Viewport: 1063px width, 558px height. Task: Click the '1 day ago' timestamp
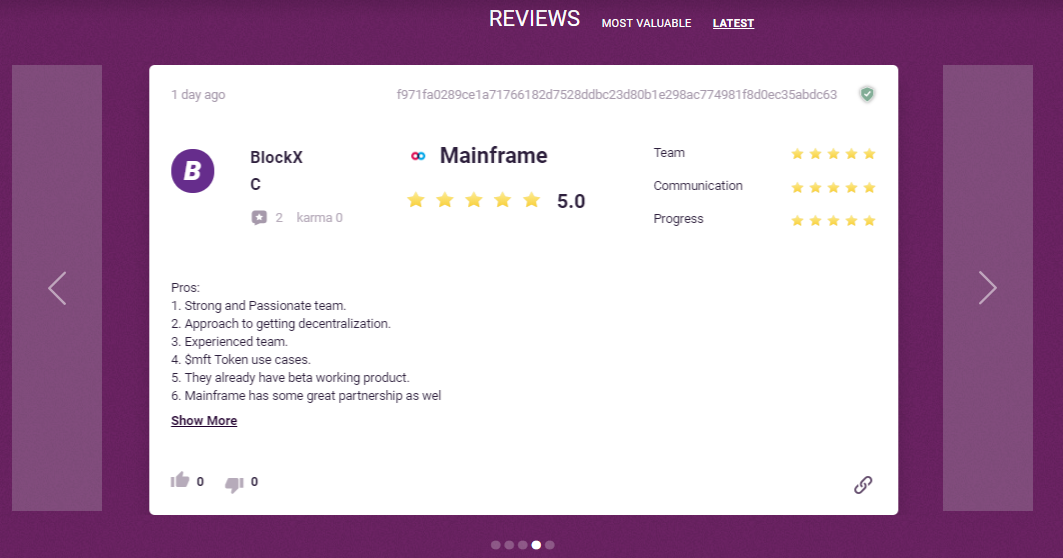click(x=198, y=95)
